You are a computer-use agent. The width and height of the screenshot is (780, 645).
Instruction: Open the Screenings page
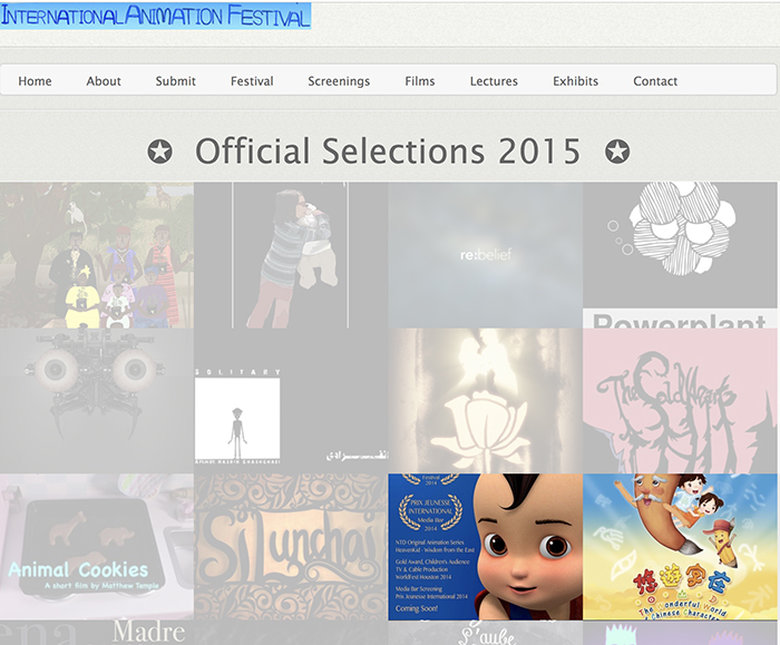point(339,81)
